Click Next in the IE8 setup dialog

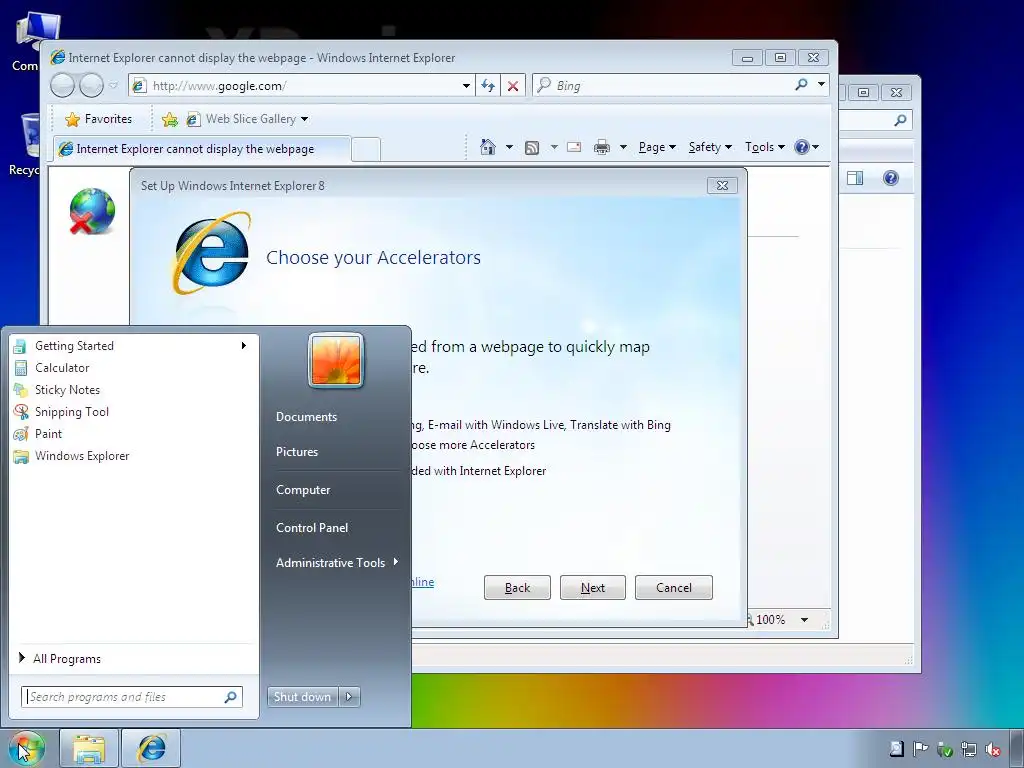coord(593,588)
